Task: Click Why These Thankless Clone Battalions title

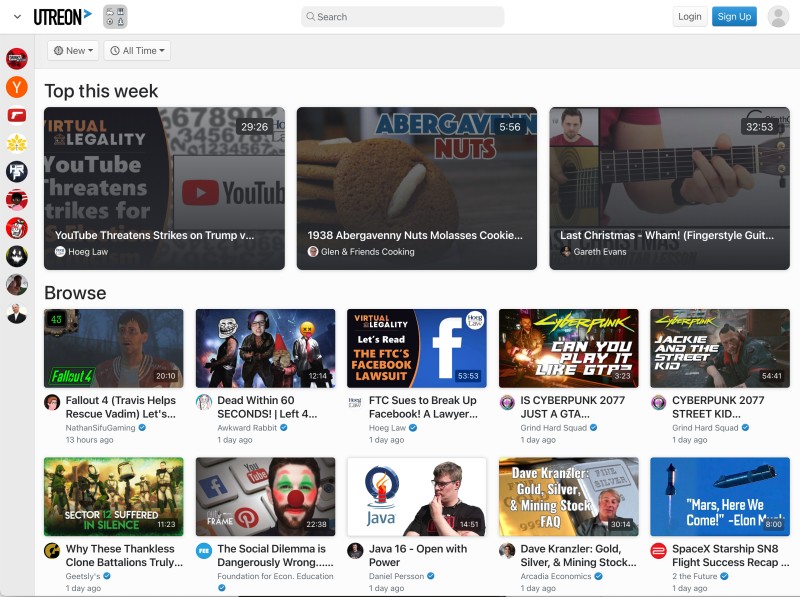Action: [x=124, y=555]
